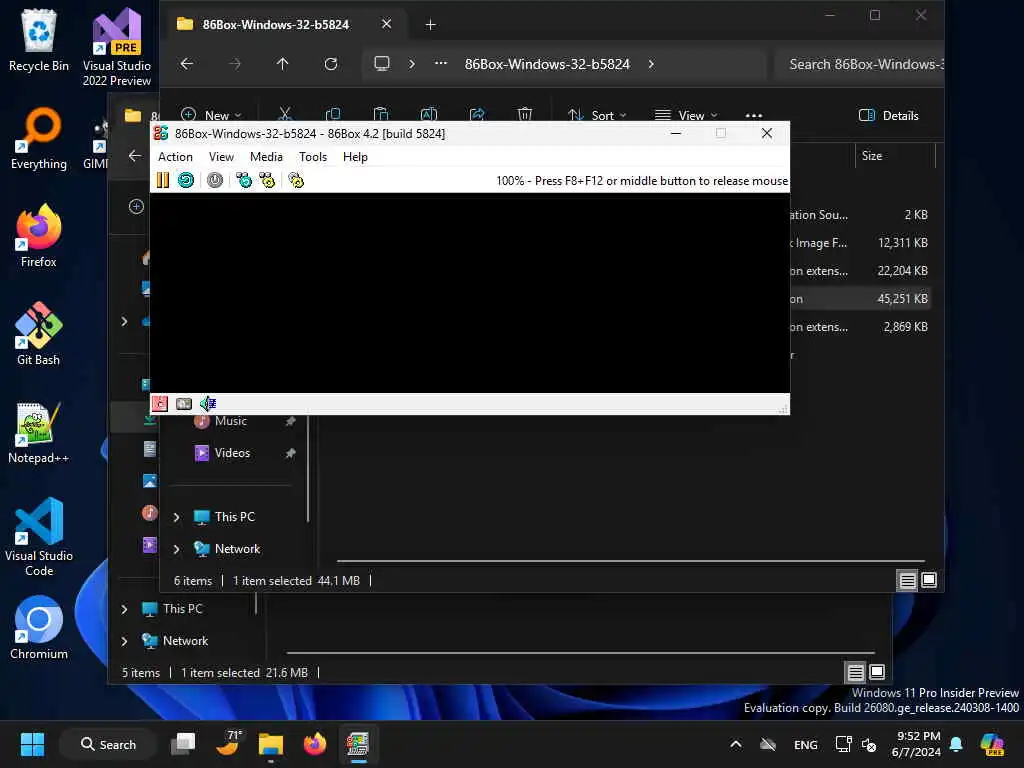Switch back Explorer window to details view
This screenshot has width=1024, height=768.
click(856, 672)
